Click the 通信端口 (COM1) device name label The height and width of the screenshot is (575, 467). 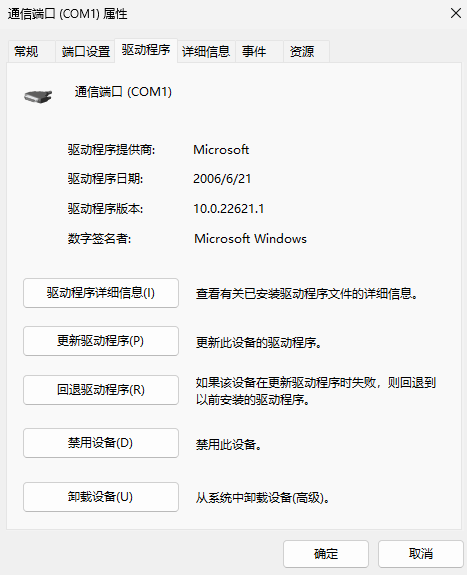click(123, 92)
